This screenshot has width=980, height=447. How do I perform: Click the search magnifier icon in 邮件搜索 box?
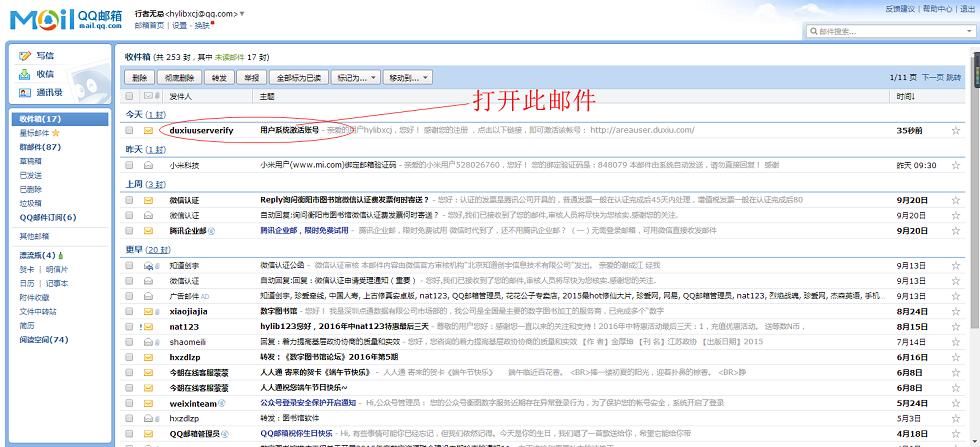tap(814, 31)
